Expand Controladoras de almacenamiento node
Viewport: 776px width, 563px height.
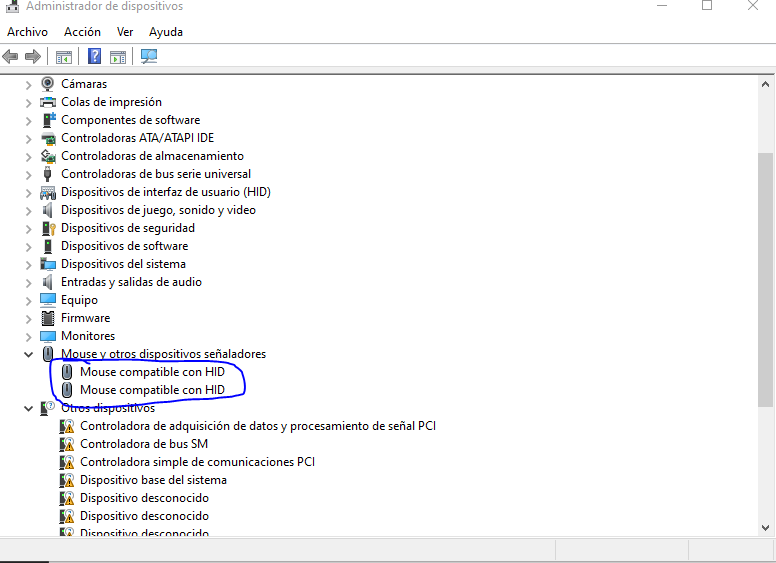(x=28, y=157)
